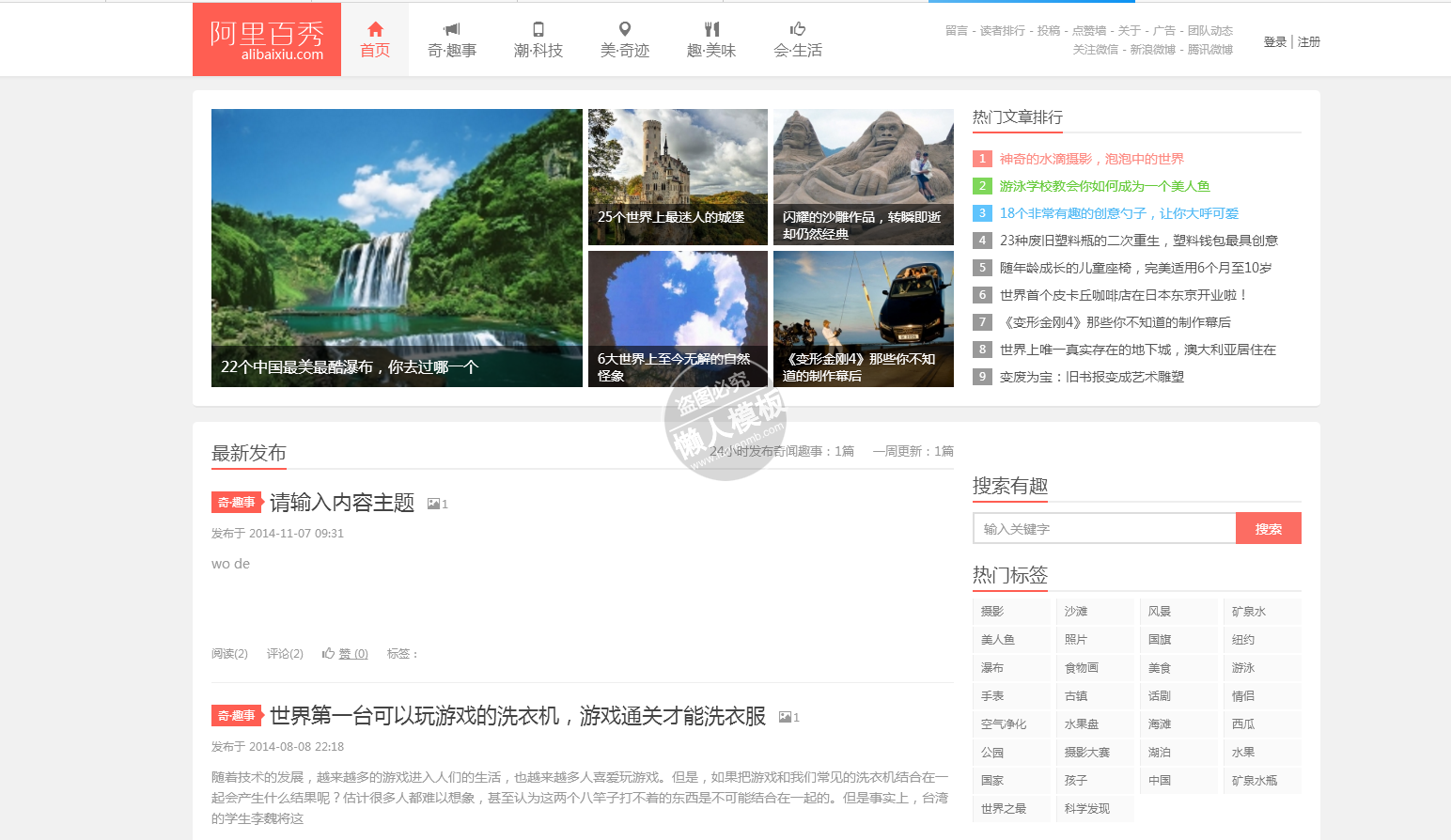Click the home icon above 首页

point(375,29)
